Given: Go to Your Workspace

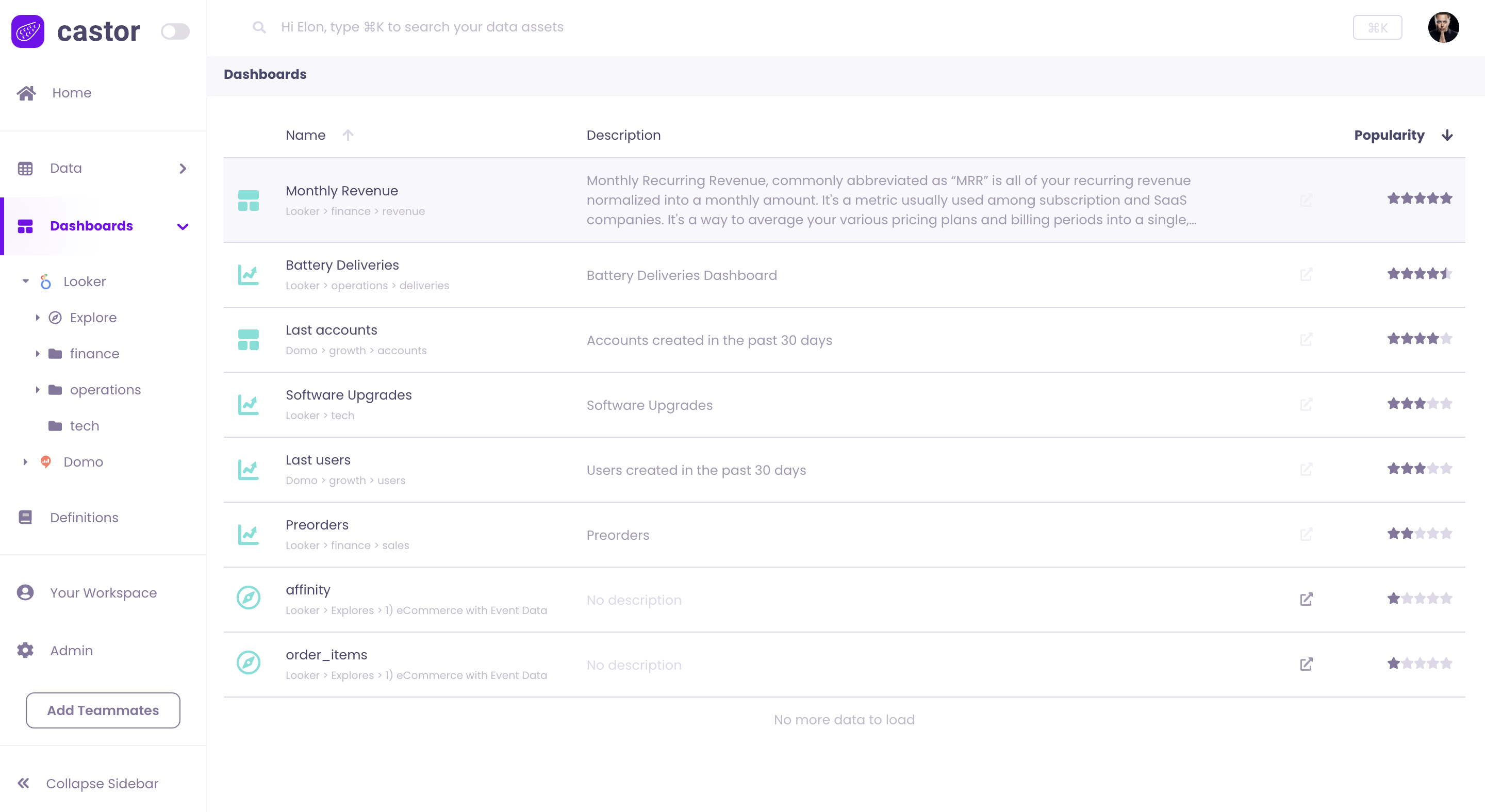Looking at the screenshot, I should (103, 592).
